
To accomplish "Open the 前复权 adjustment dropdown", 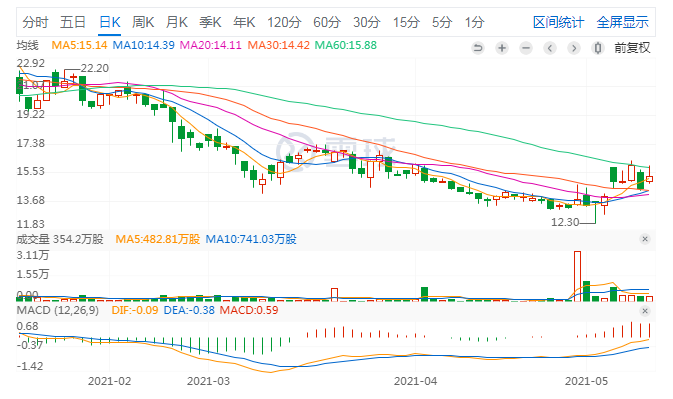I will [x=632, y=48].
